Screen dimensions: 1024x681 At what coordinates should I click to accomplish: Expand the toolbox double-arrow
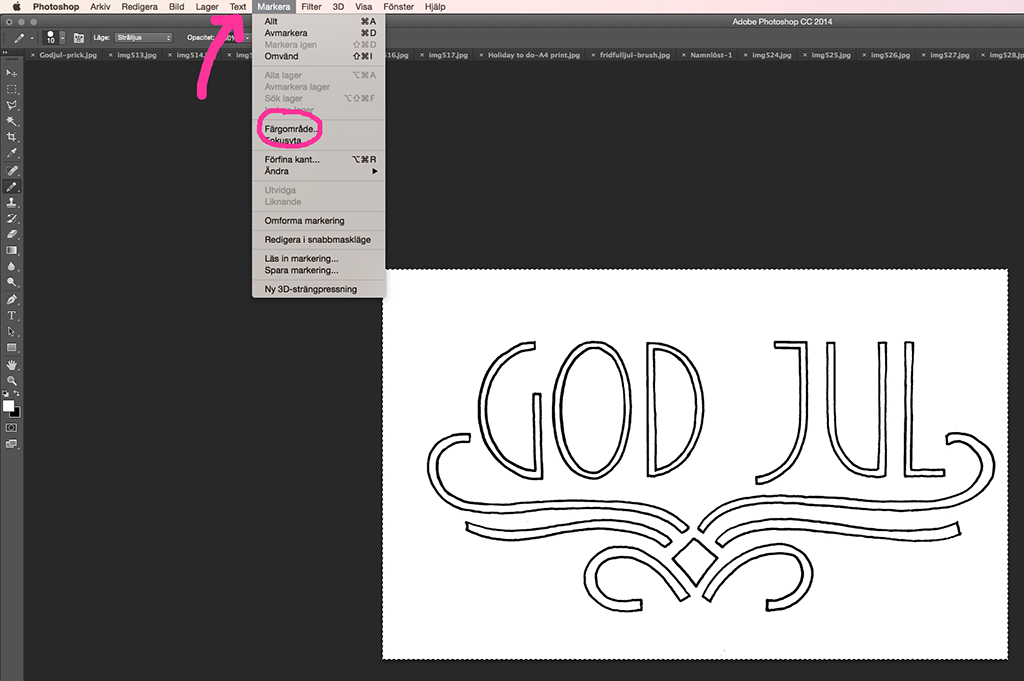5,52
